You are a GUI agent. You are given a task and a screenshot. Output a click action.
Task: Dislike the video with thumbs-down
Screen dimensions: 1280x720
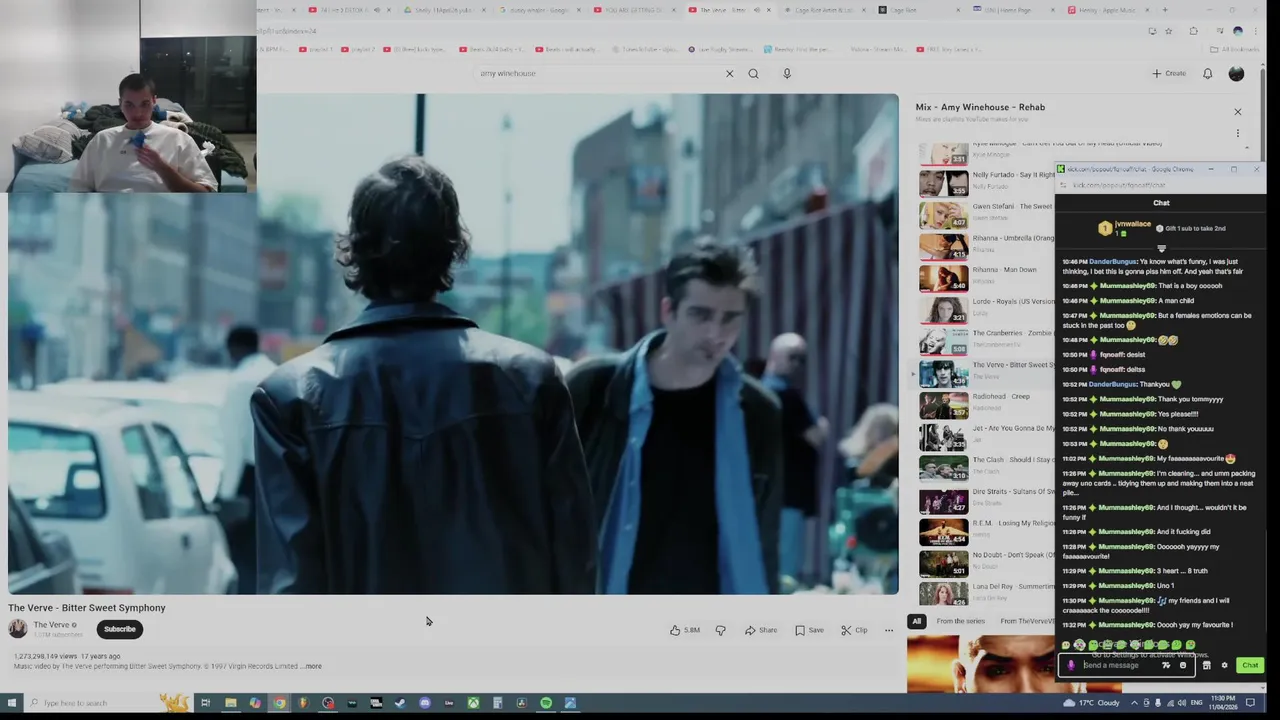pyautogui.click(x=720, y=630)
